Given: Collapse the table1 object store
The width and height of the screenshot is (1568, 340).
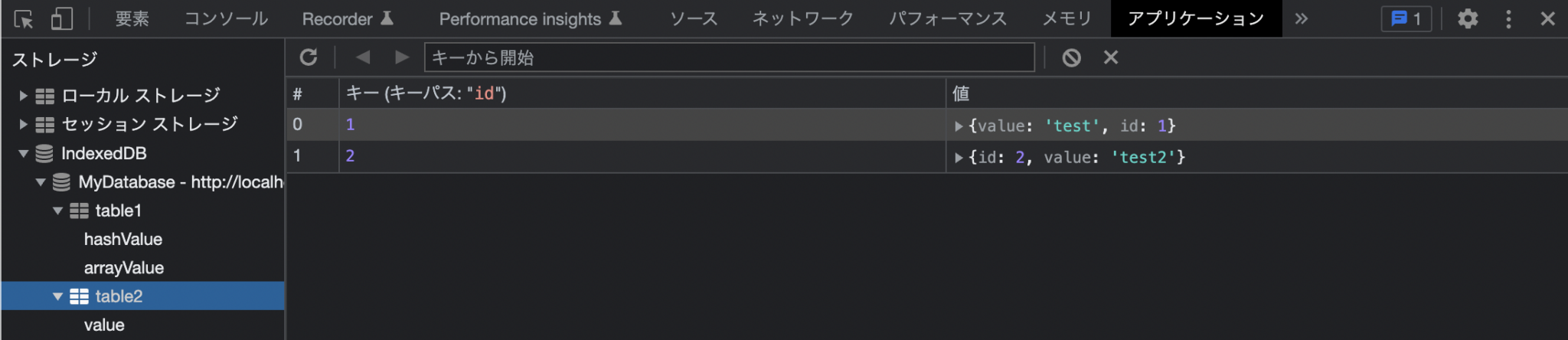Looking at the screenshot, I should click(x=57, y=211).
